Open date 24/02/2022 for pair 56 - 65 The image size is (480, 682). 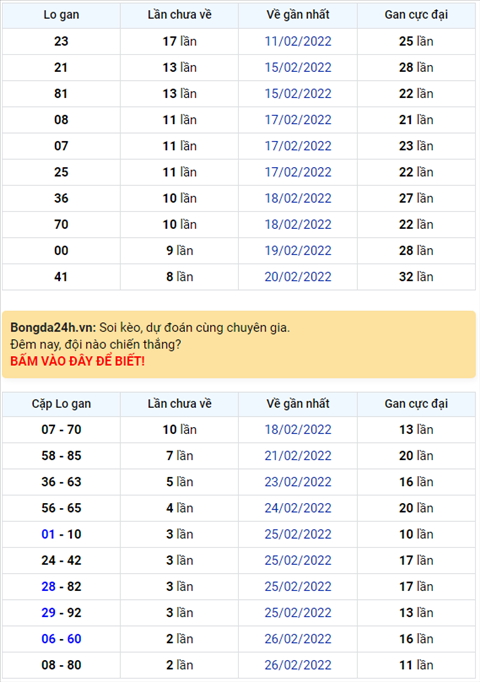(298, 508)
